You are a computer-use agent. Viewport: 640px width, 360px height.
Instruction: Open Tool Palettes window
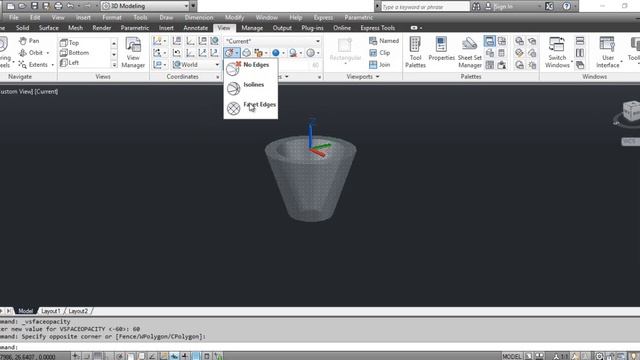coord(416,52)
